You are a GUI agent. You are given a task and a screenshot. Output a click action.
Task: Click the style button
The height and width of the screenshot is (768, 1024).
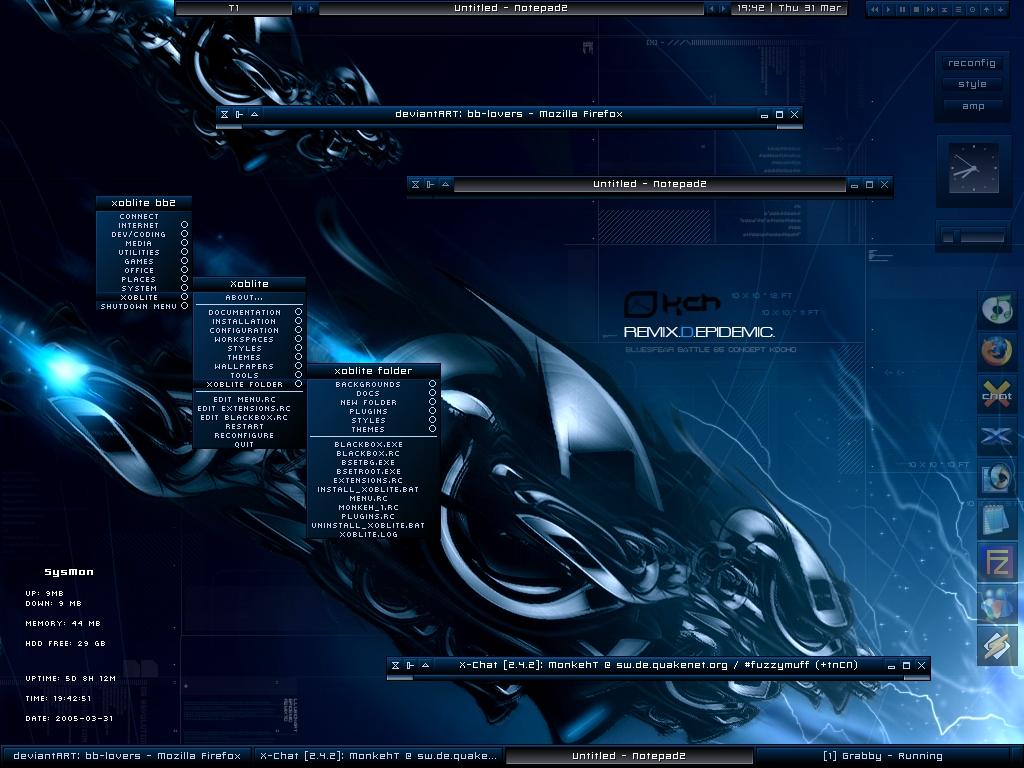coord(972,84)
